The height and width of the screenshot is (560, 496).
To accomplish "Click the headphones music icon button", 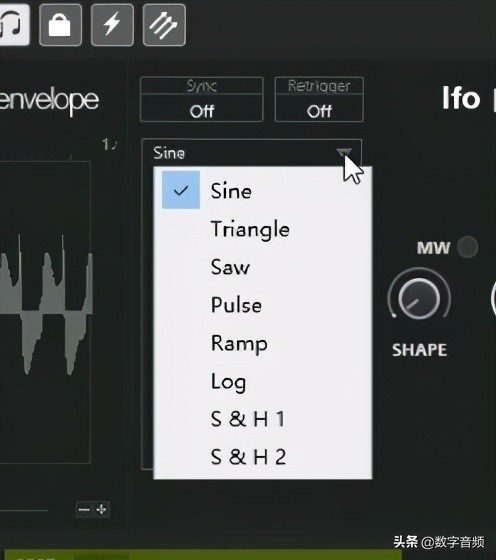I will pos(14,24).
